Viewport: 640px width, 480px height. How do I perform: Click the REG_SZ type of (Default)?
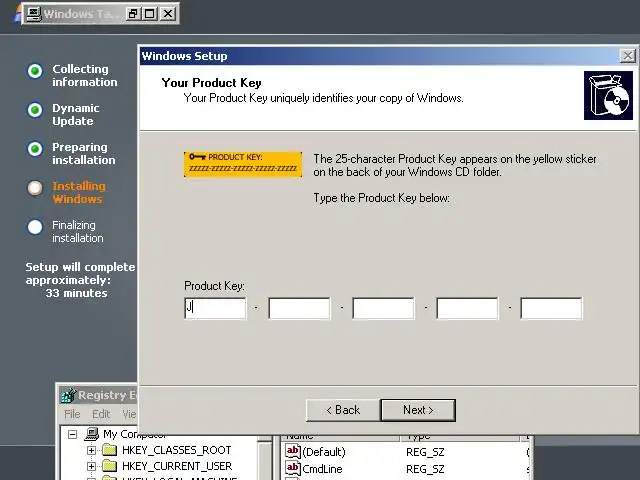[x=425, y=452]
